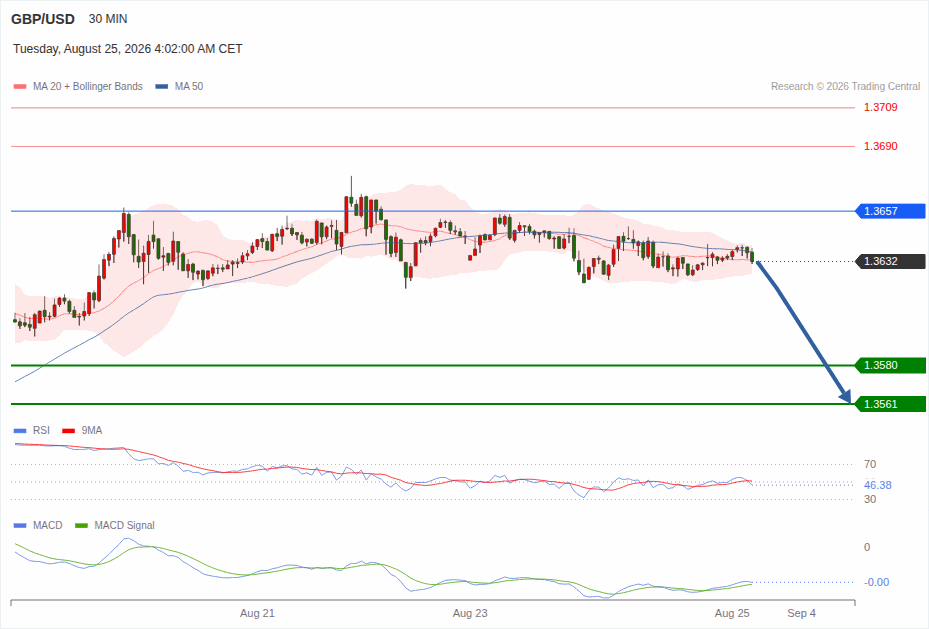Click the MACD Signal legend label
The image size is (929, 629).
tap(124, 525)
